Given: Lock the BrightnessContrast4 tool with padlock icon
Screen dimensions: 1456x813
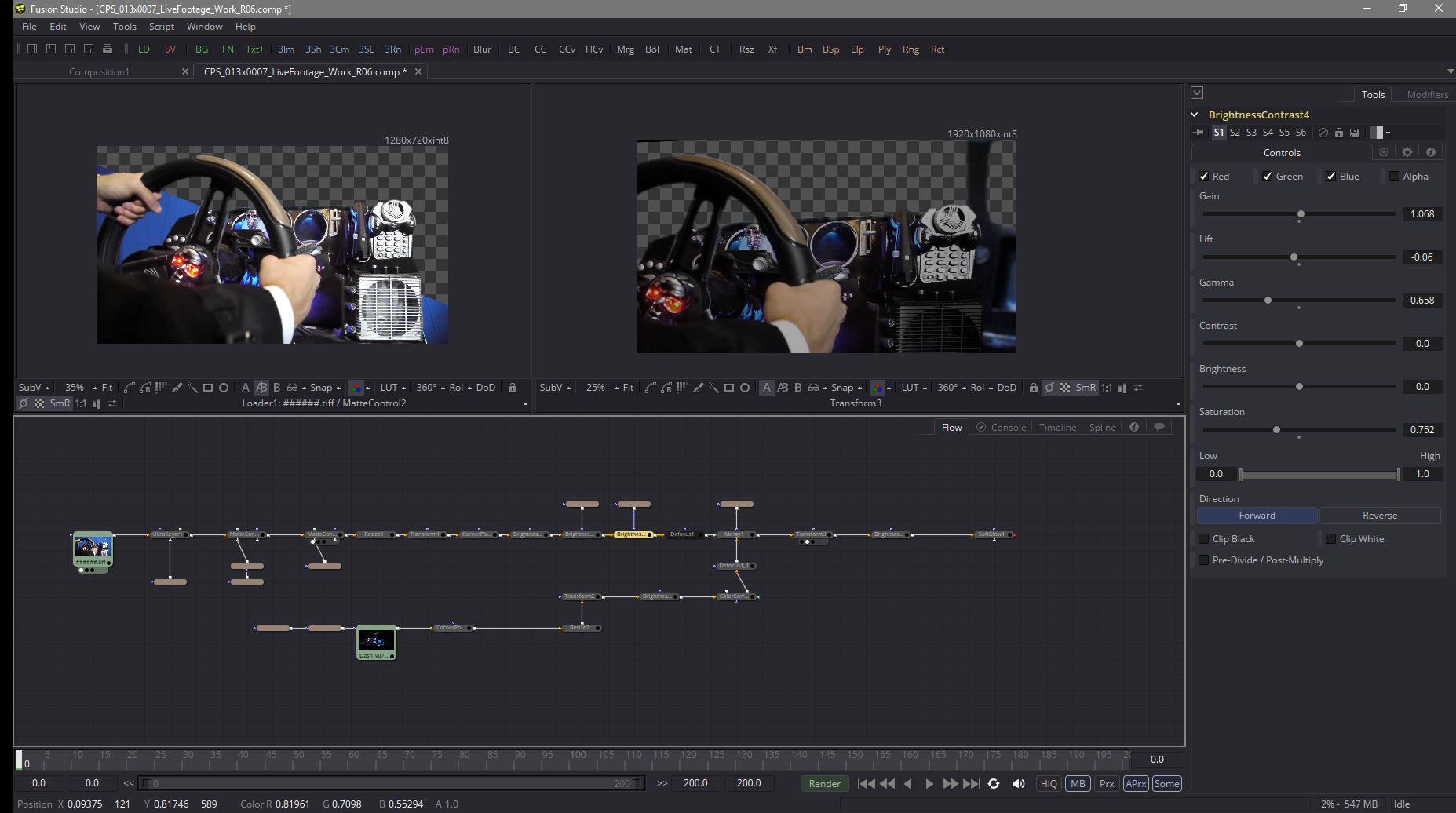Looking at the screenshot, I should click(x=1339, y=133).
